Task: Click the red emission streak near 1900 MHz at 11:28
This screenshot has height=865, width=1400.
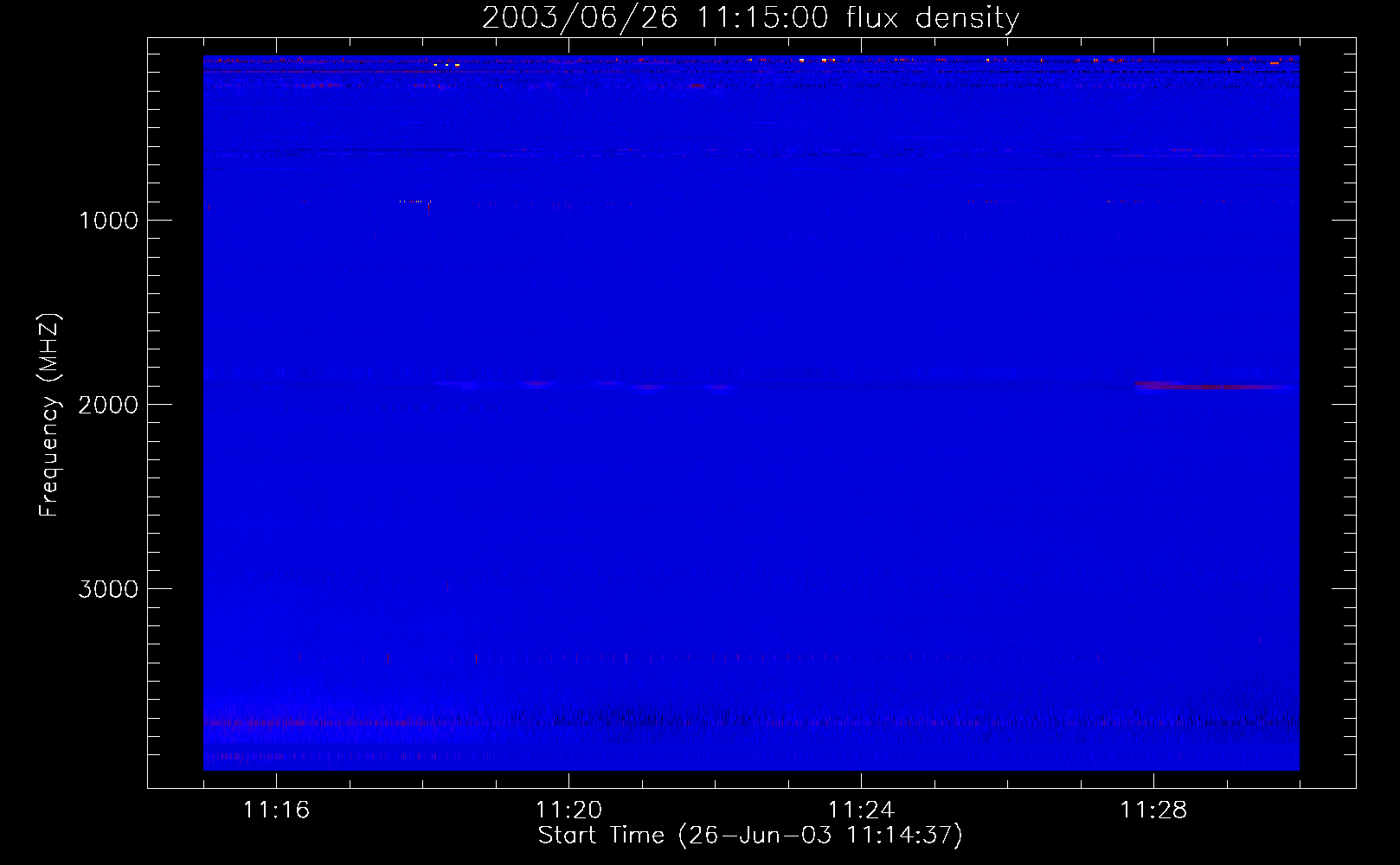Action: click(x=1215, y=386)
